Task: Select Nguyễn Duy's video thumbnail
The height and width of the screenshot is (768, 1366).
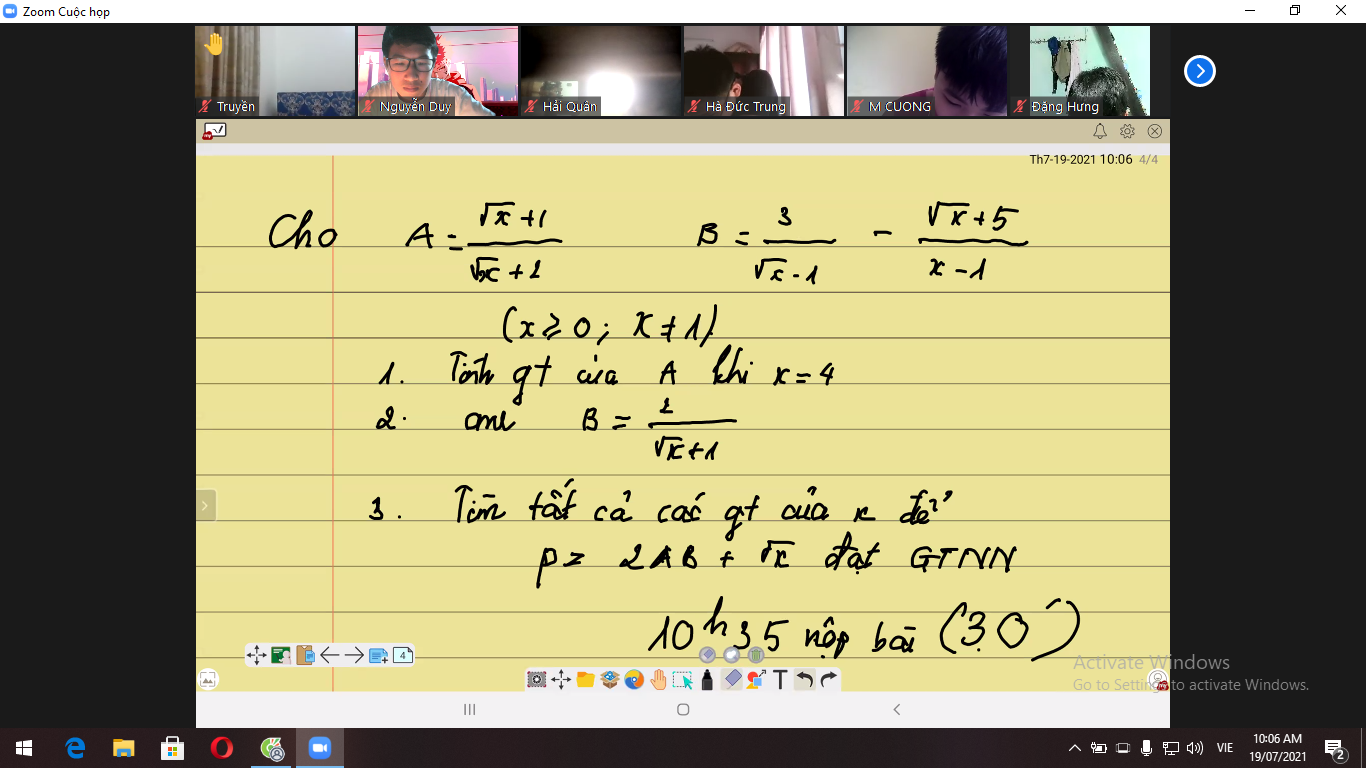Action: [x=438, y=71]
